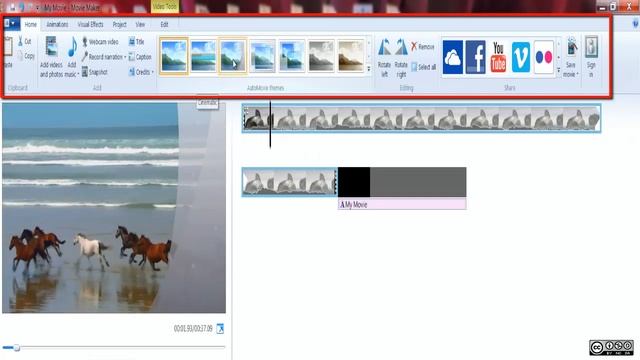Select the first AutoMovie theme thumbnail
Image resolution: width=640 pixels, height=360 pixels.
pos(173,56)
